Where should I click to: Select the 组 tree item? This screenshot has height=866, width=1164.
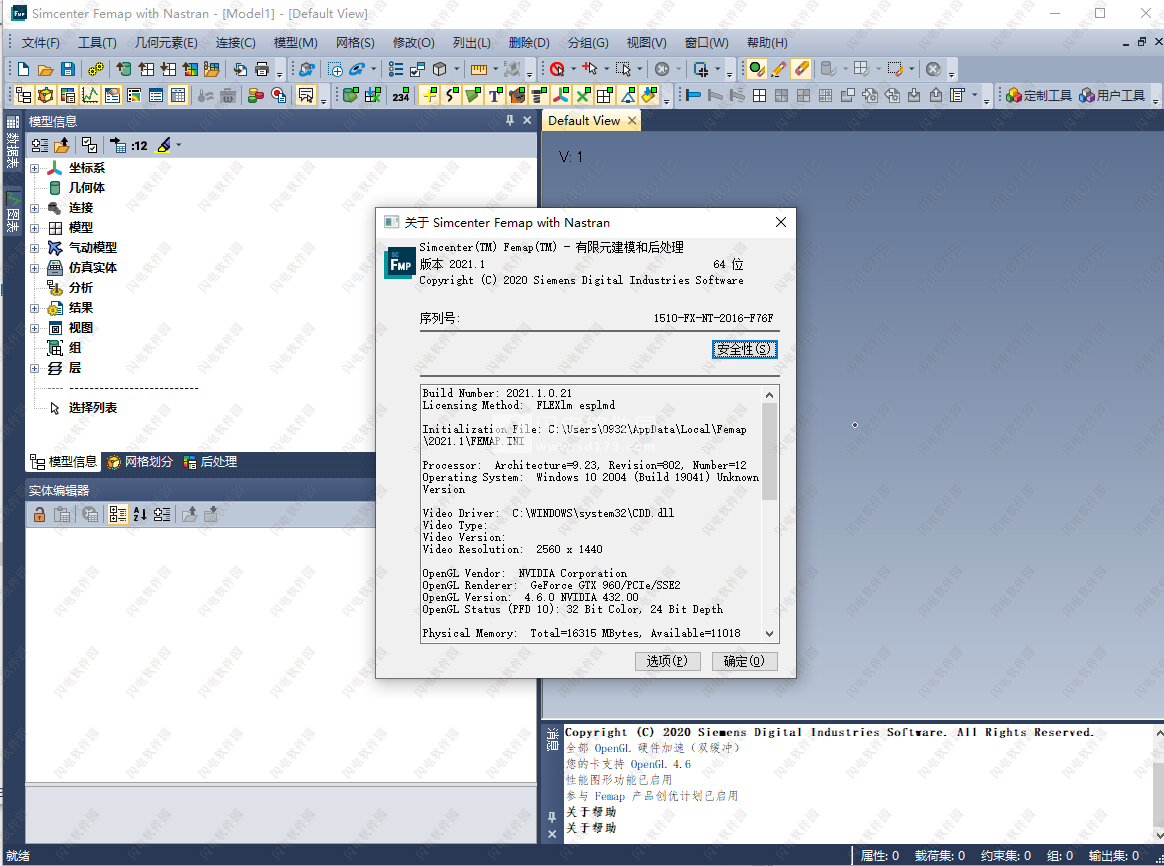75,348
